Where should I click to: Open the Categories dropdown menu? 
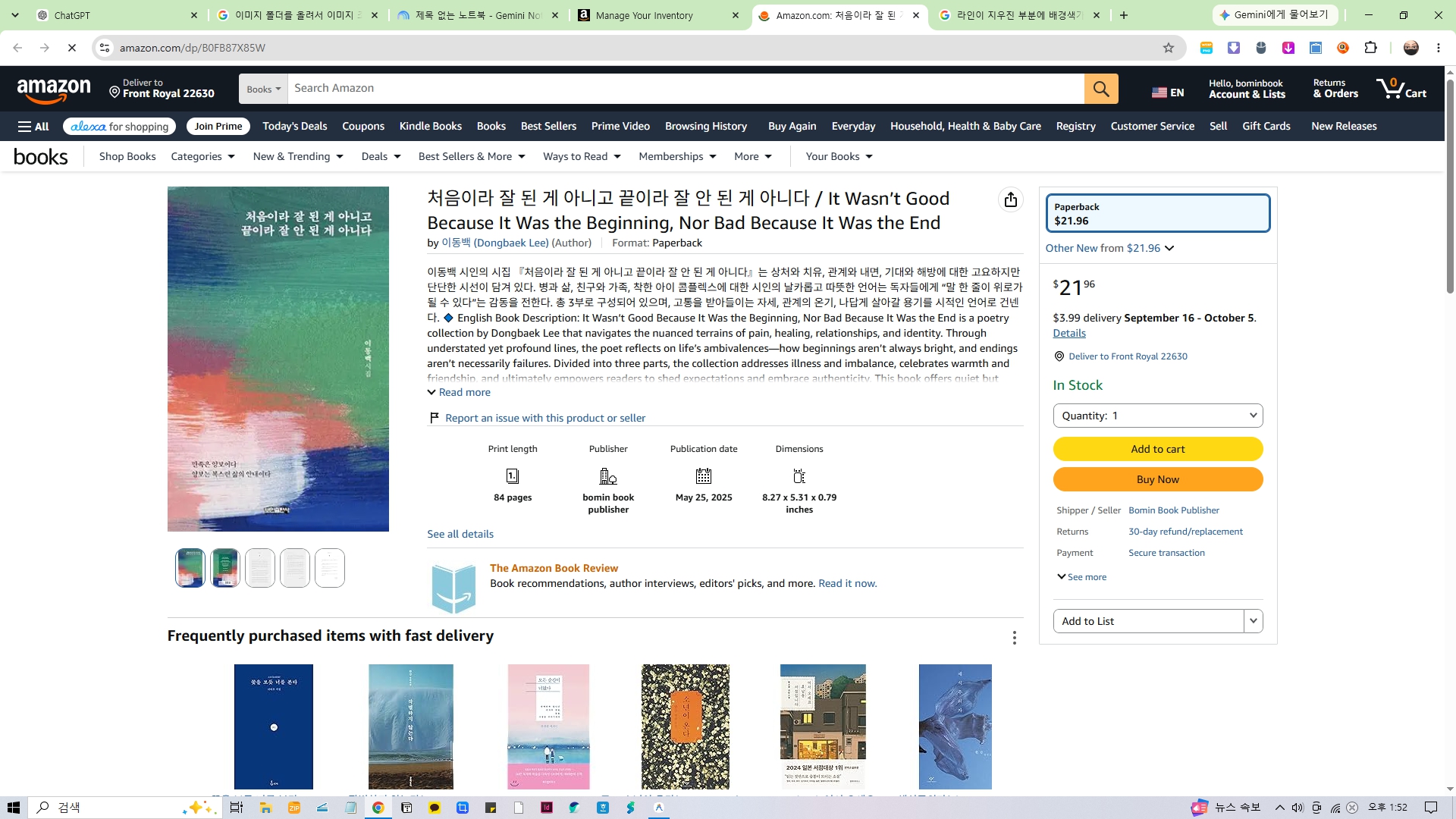pyautogui.click(x=203, y=156)
